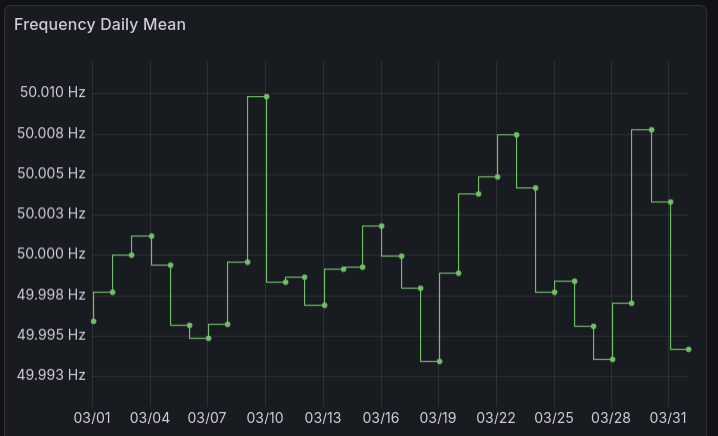Viewport: 718px width, 436px height.
Task: Click the highest data point near 03/10
Action: (266, 97)
